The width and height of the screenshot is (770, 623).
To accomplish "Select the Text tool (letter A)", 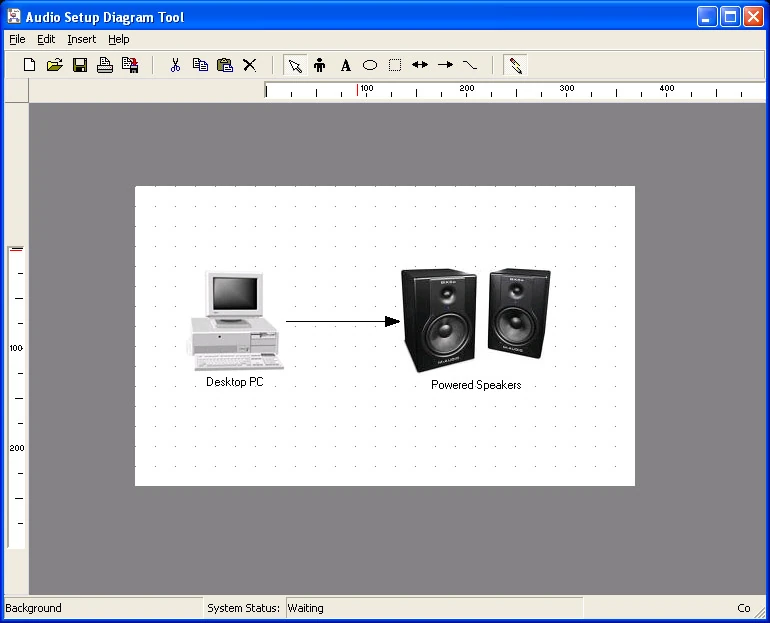I will 346,65.
